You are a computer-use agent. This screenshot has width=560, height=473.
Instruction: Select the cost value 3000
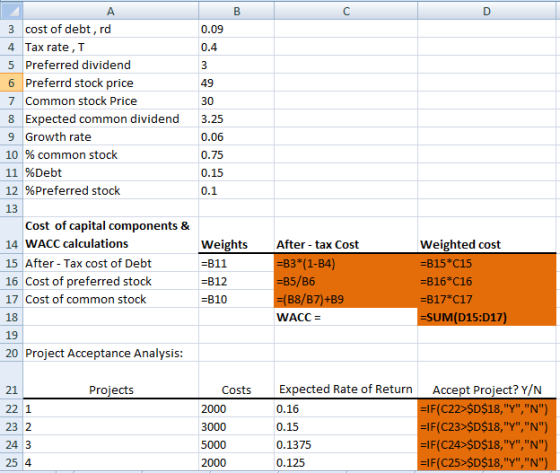[x=236, y=426]
